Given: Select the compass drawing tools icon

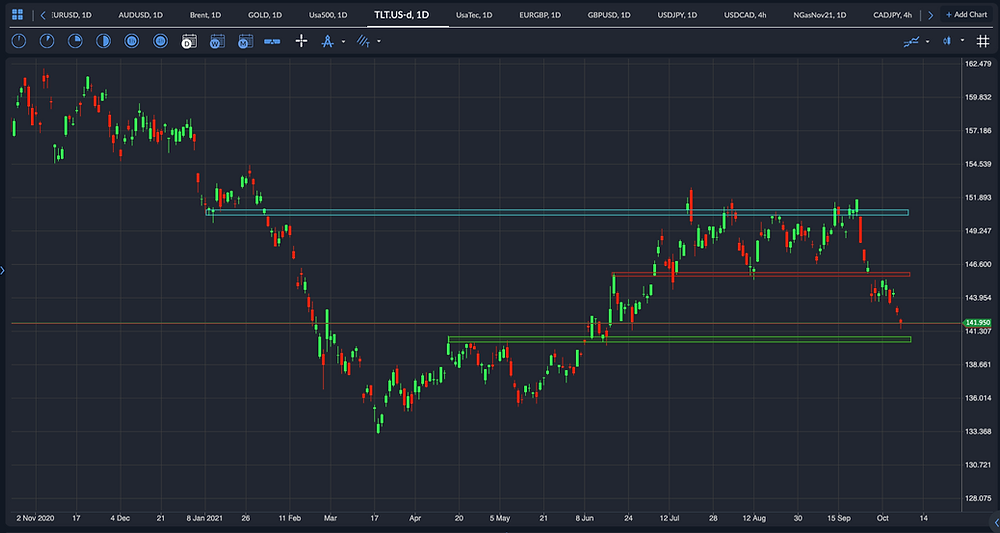Looking at the screenshot, I should coord(328,41).
